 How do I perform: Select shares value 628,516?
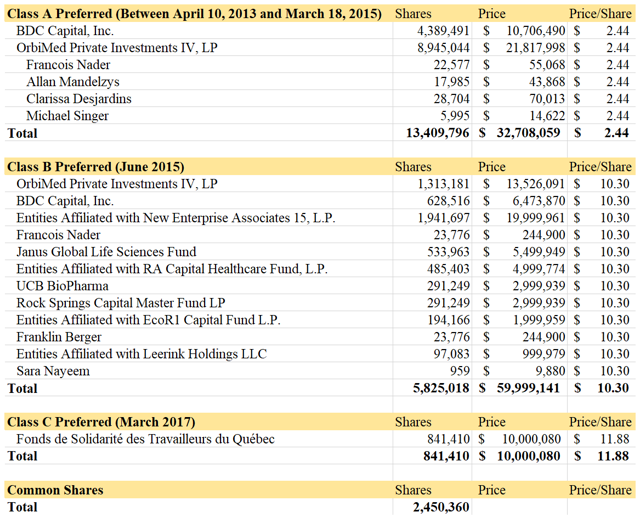coord(448,201)
